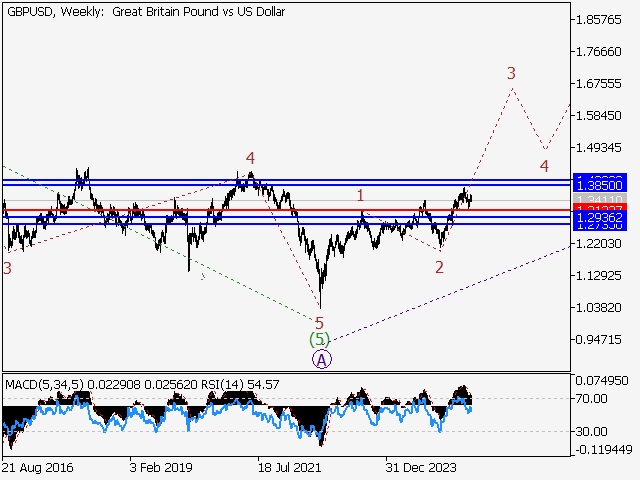This screenshot has width=640, height=480.
Task: Select the wave 1 label
Action: (360, 195)
